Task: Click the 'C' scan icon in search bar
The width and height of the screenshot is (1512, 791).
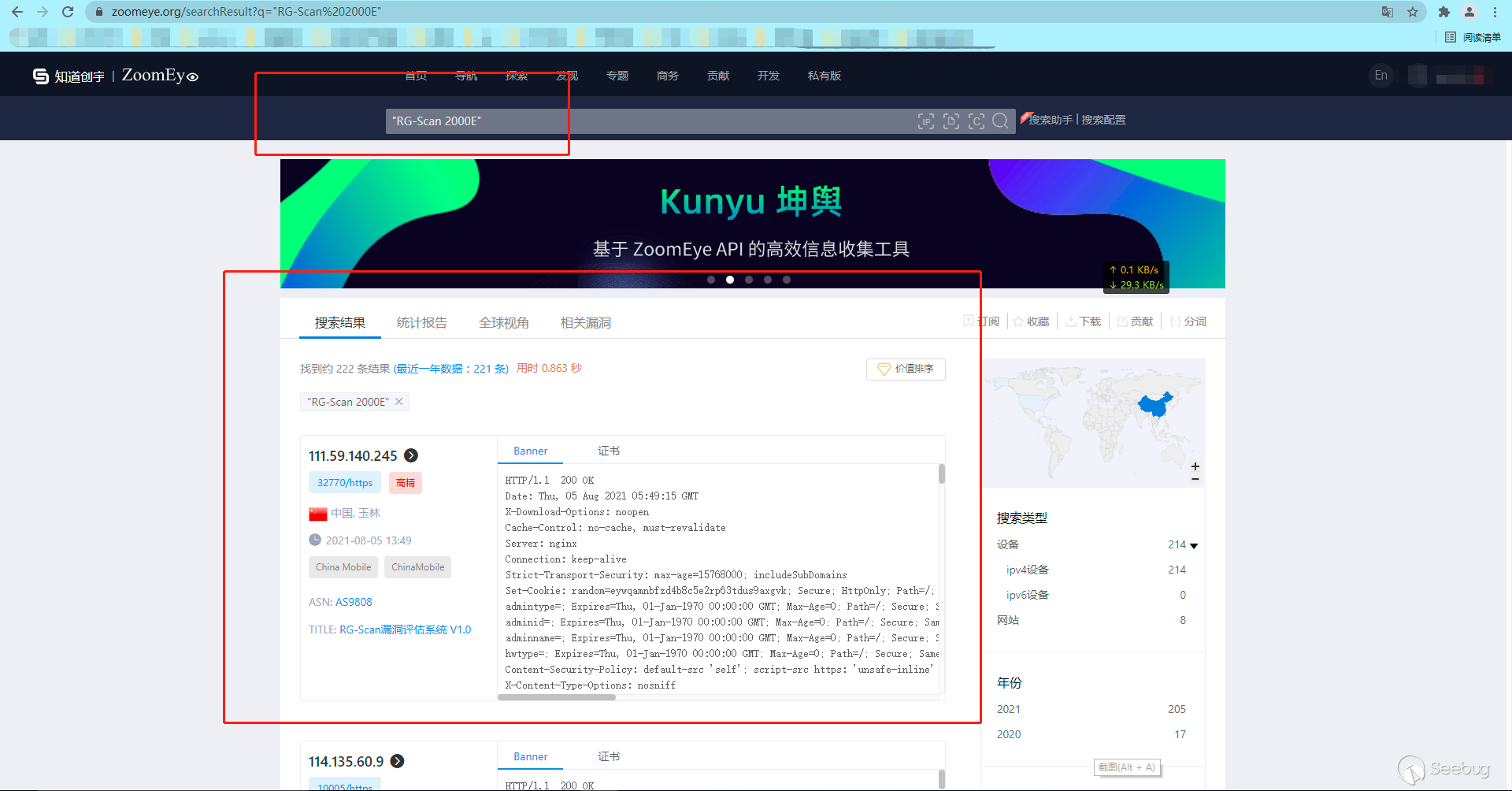Action: (x=976, y=121)
